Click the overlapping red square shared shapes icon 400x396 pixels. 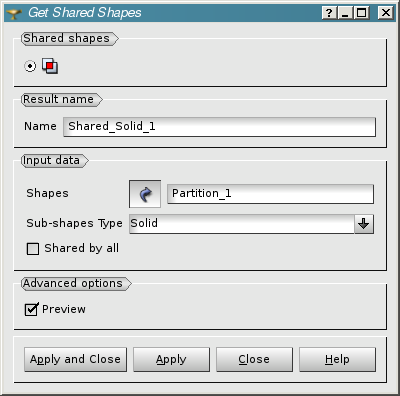pyautogui.click(x=50, y=66)
